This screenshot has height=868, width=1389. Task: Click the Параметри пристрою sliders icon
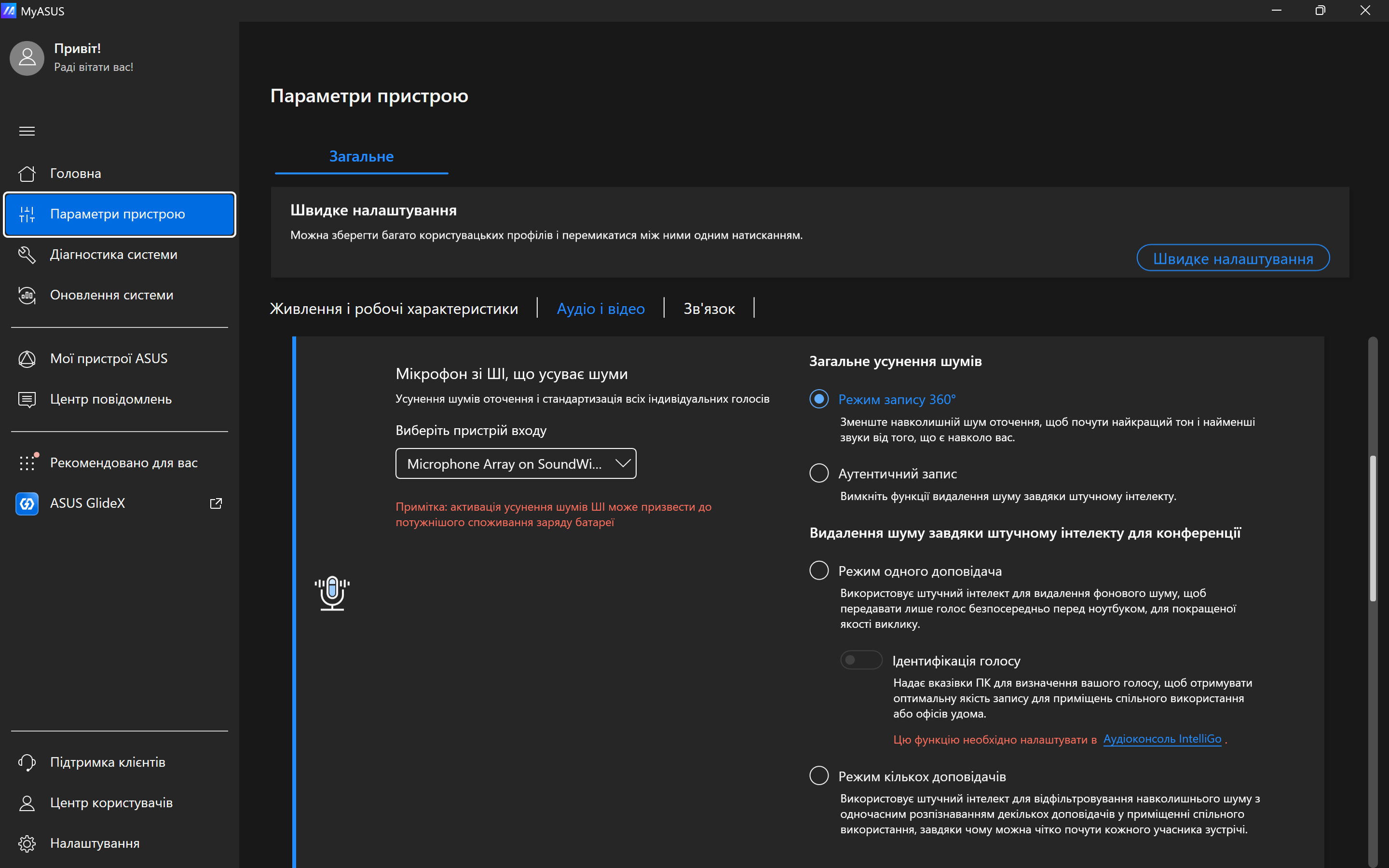tap(27, 214)
